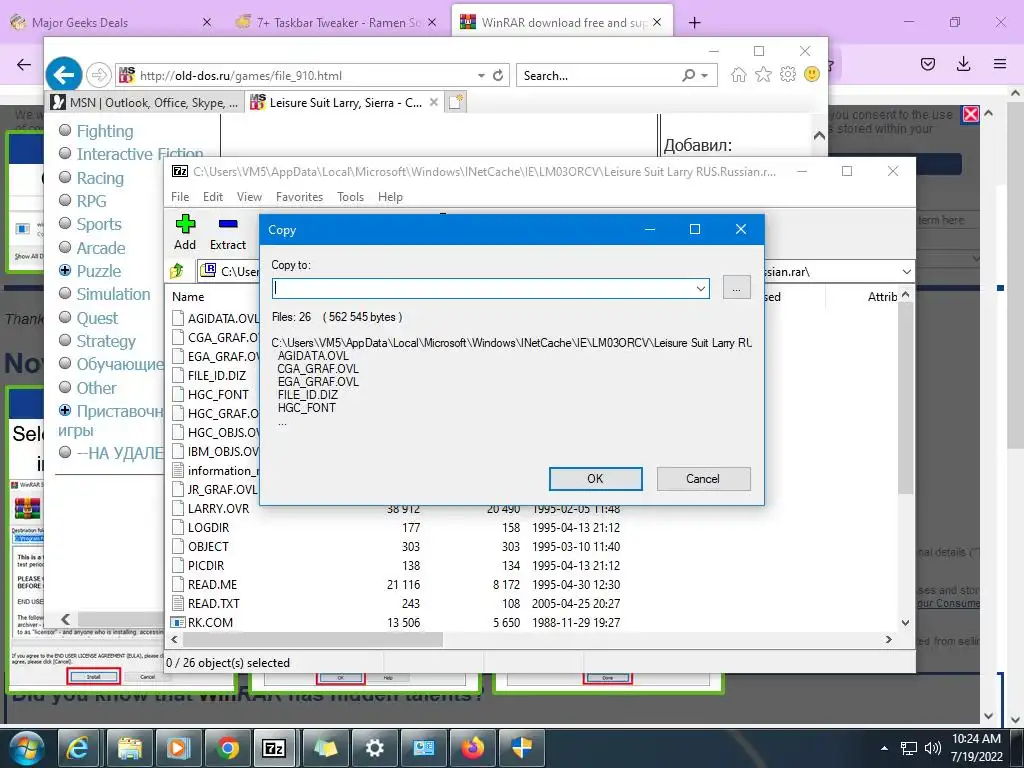Open the 7-Zip File menu
Screen dimensions: 1024x768
[x=180, y=197]
